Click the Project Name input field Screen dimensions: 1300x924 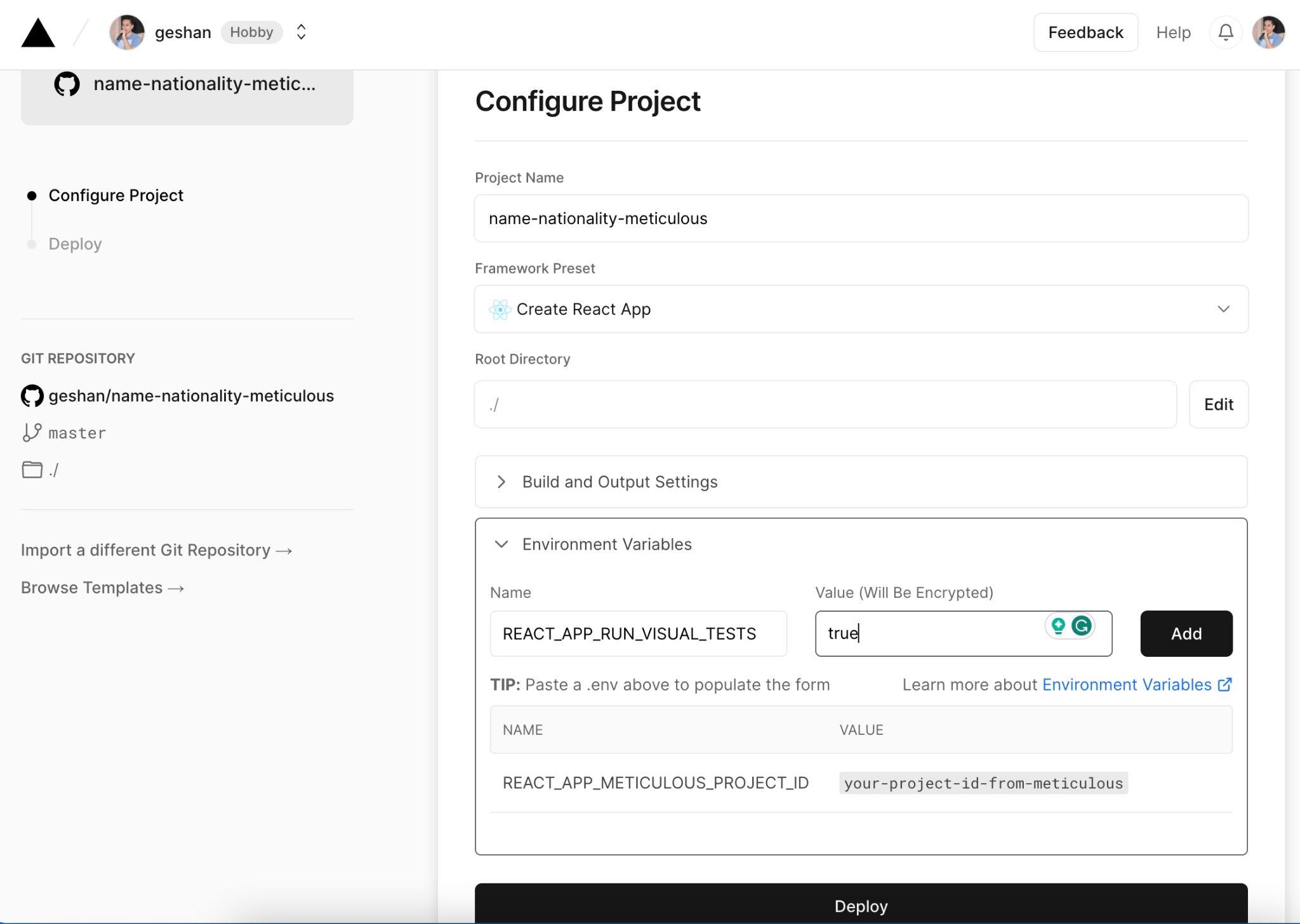pos(861,218)
